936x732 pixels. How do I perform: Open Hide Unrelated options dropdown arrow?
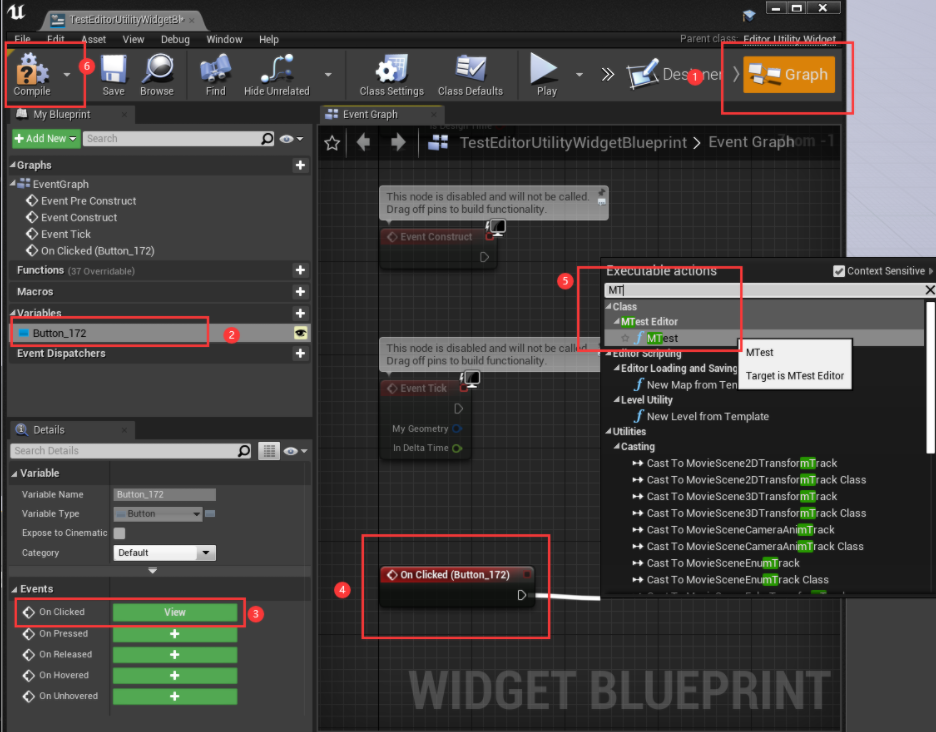pos(328,75)
